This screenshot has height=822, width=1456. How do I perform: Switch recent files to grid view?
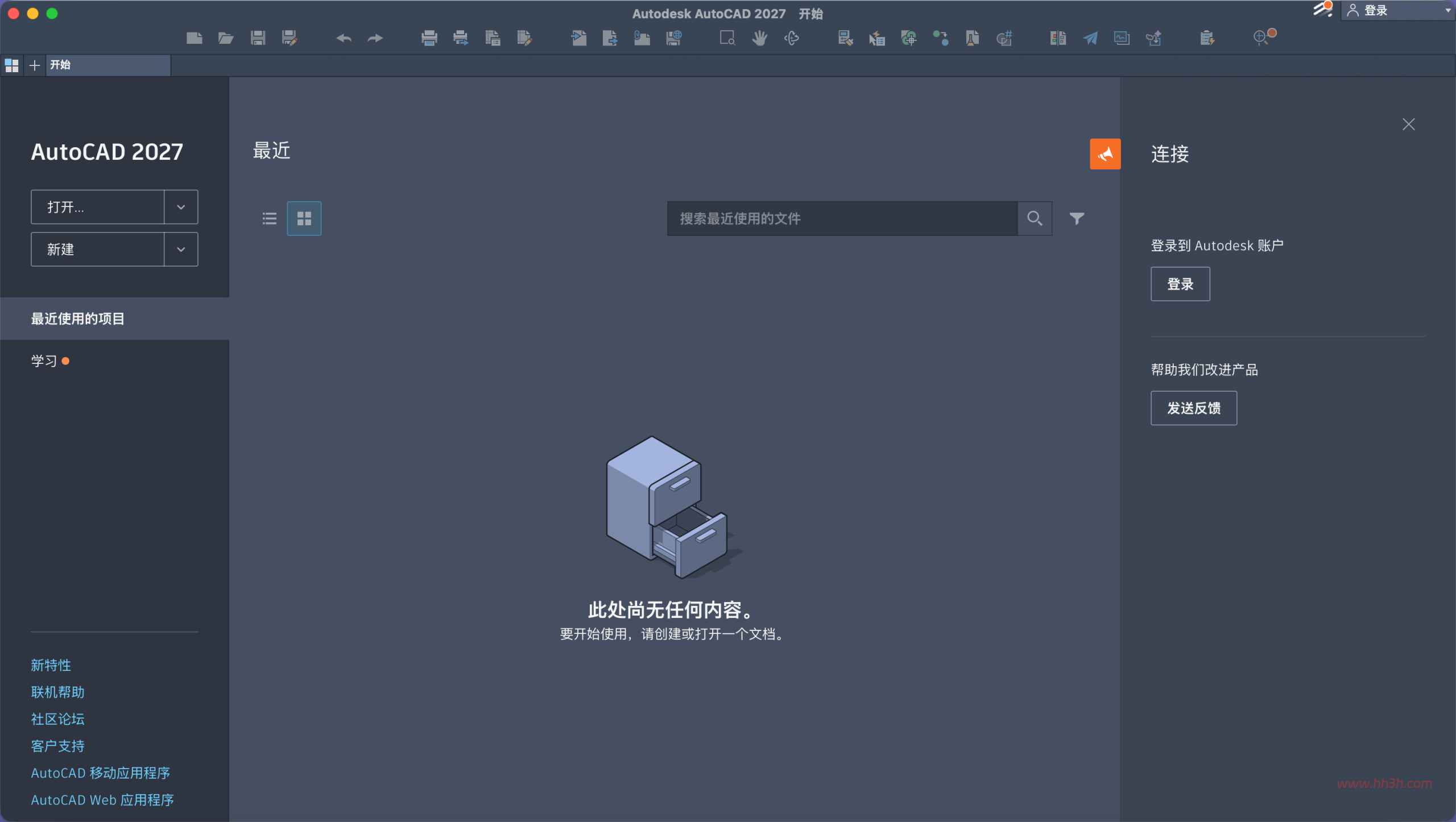point(304,218)
